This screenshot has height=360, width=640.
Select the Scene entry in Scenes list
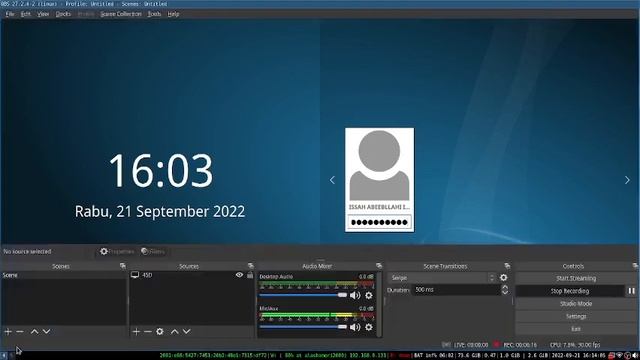click(64, 275)
